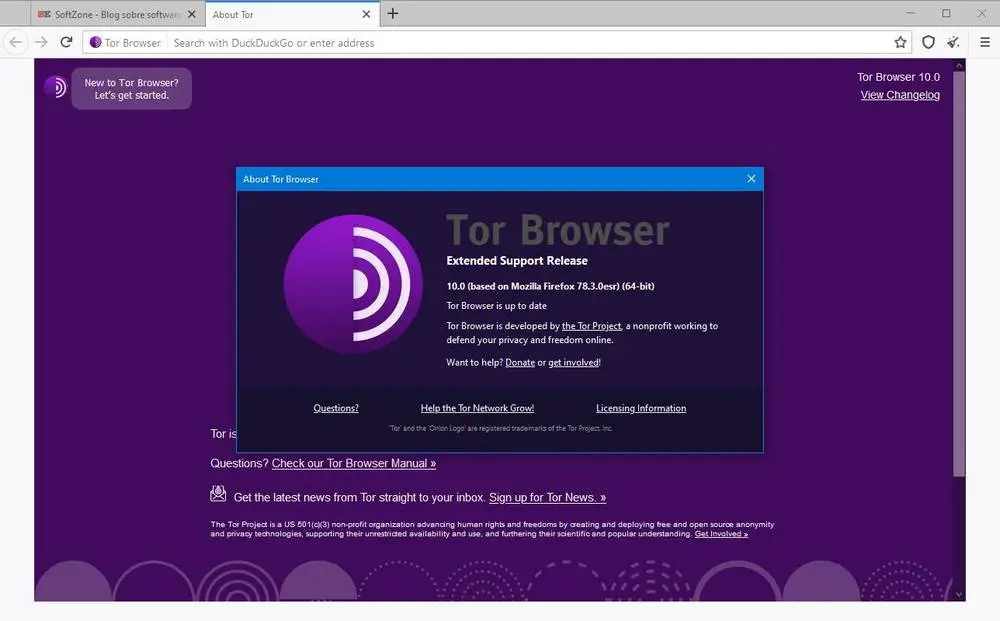The image size is (1000, 621).
Task: Open 'Check our Tor Browser Manual' link
Action: tap(354, 464)
